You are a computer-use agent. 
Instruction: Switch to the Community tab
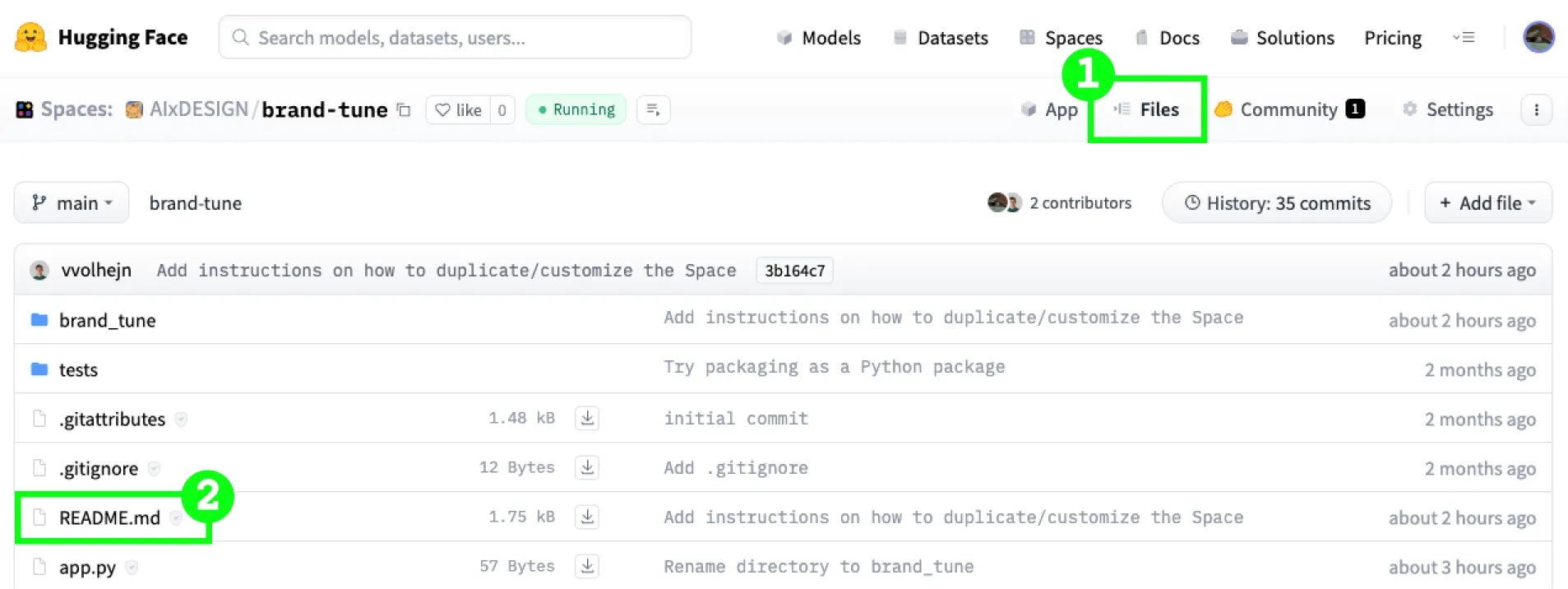tap(1288, 109)
